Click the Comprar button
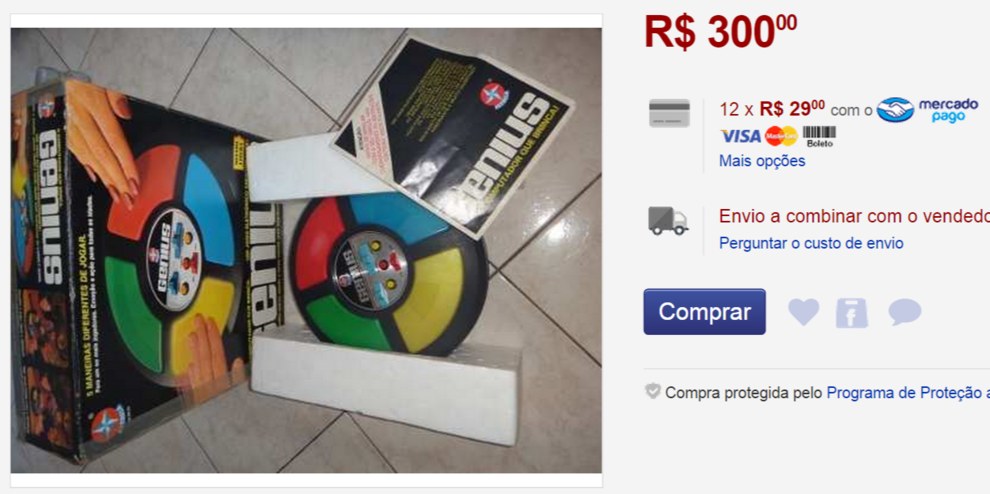 705,311
